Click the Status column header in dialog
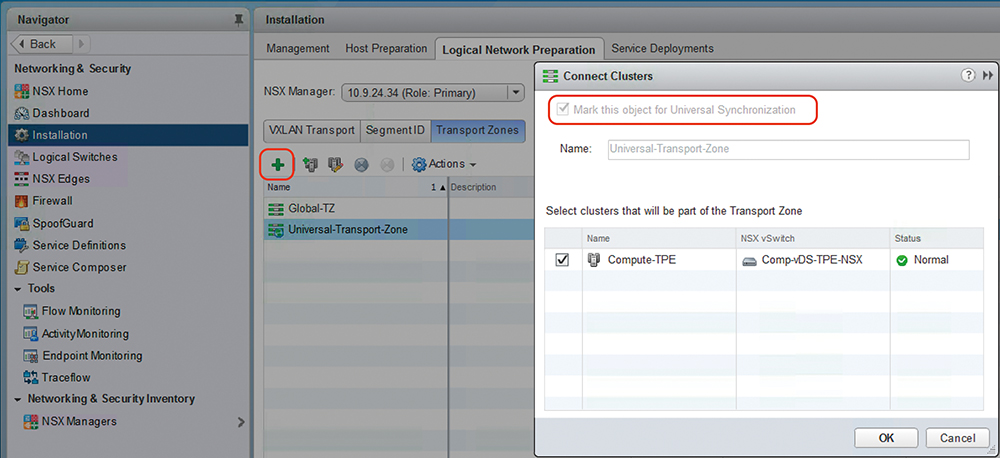This screenshot has width=1000, height=458. 937,238
